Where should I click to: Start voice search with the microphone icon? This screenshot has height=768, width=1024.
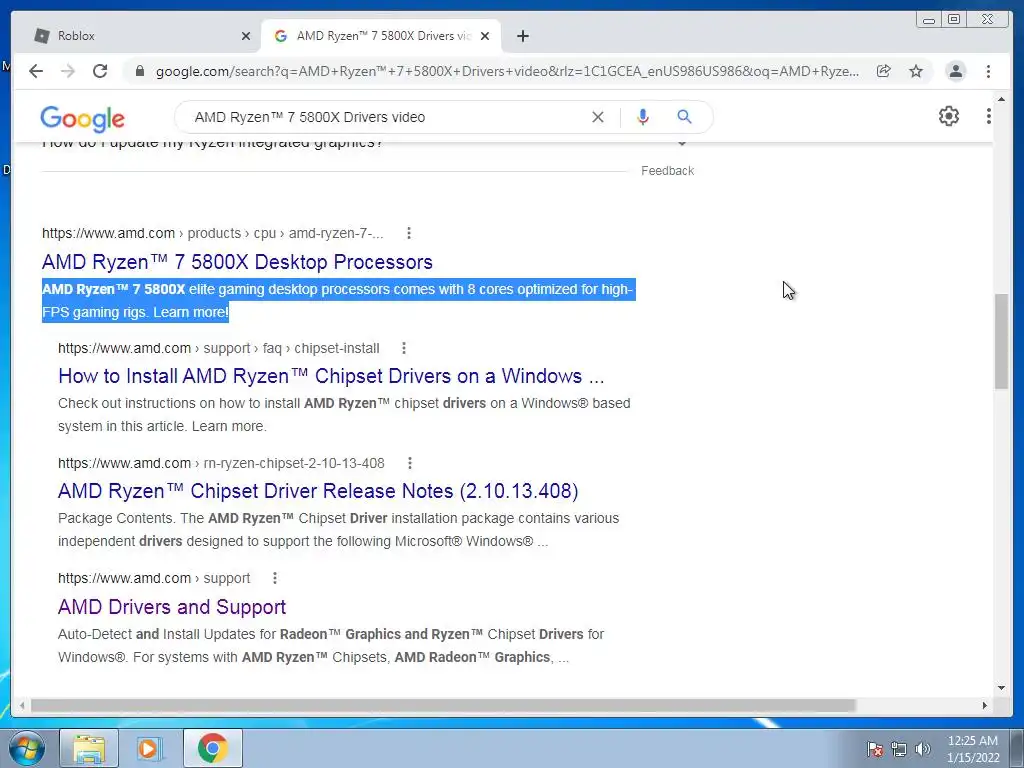tap(643, 117)
